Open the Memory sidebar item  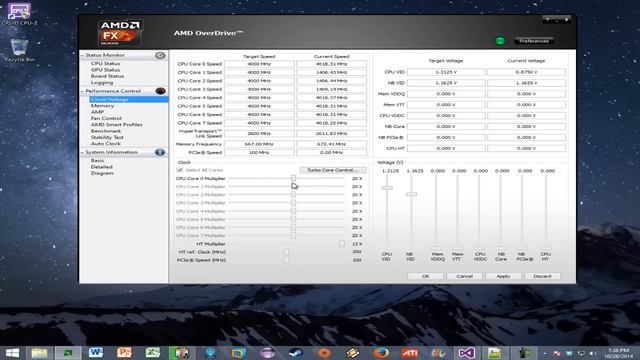102,106
